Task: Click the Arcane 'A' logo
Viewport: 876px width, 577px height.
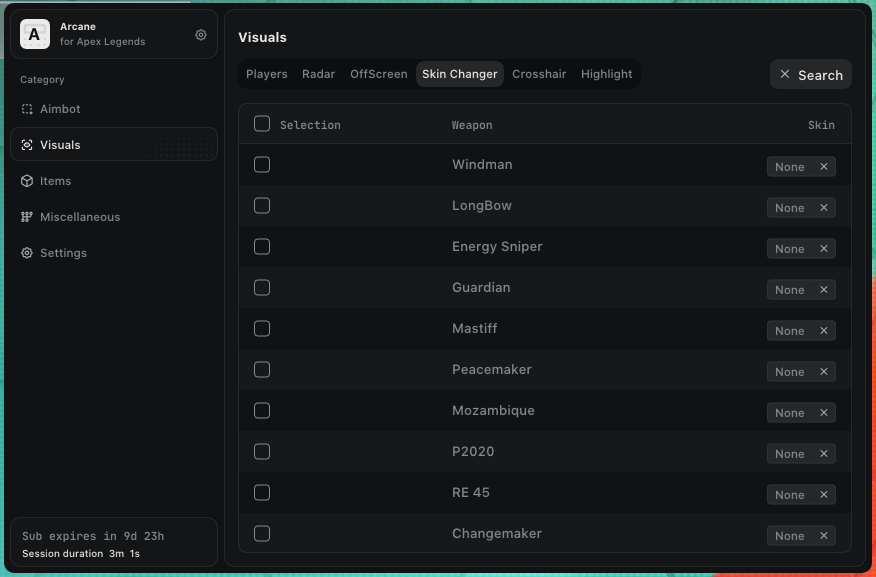Action: point(35,35)
